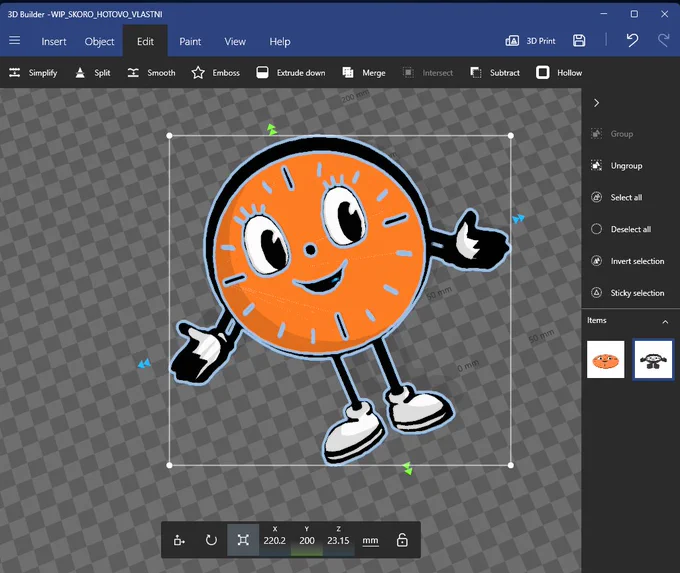Toggle the aspect ratio lock
Image resolution: width=680 pixels, height=573 pixels.
point(402,540)
